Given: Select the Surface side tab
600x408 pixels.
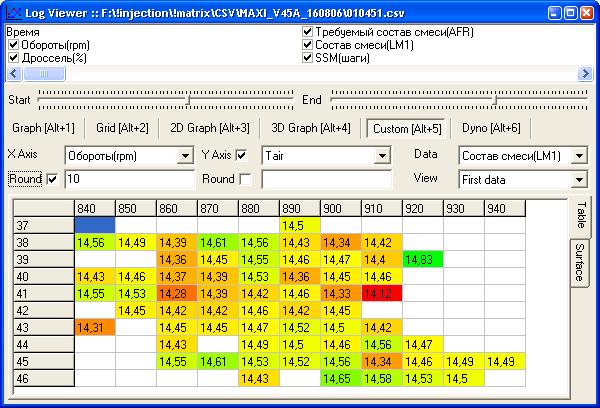Looking at the screenshot, I should [579, 262].
